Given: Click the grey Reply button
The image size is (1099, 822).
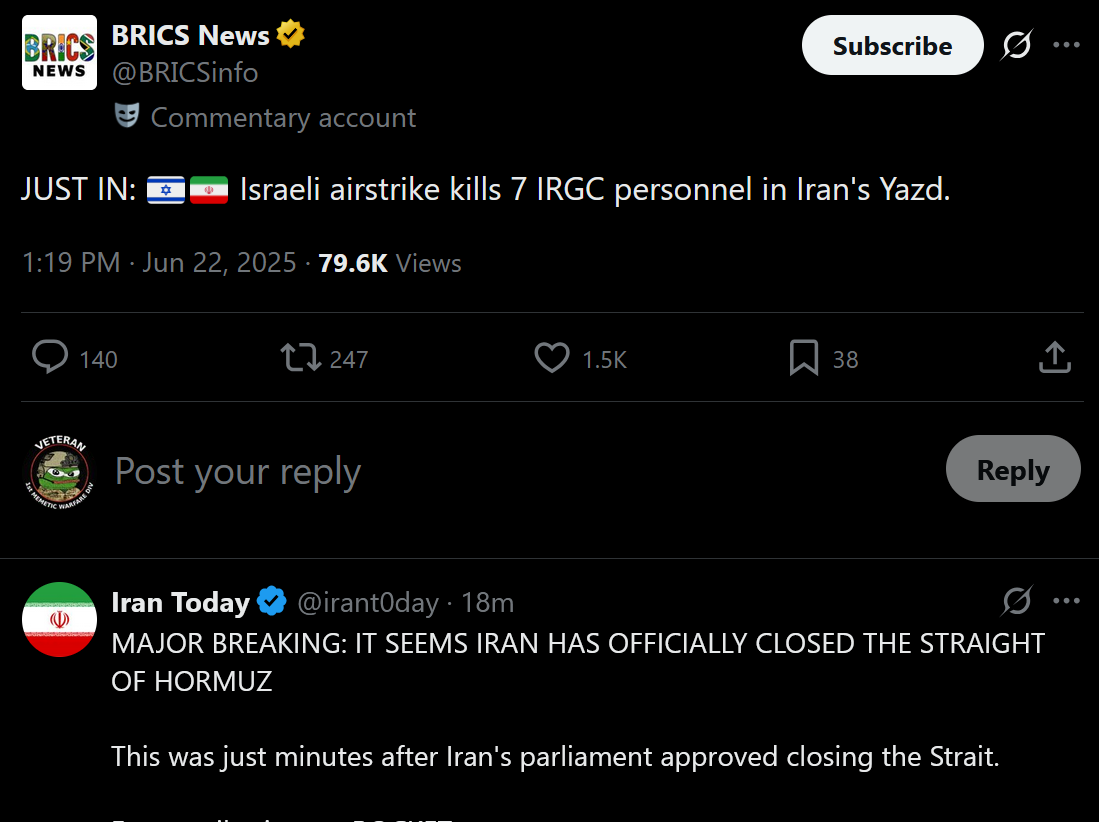Looking at the screenshot, I should click(1013, 469).
